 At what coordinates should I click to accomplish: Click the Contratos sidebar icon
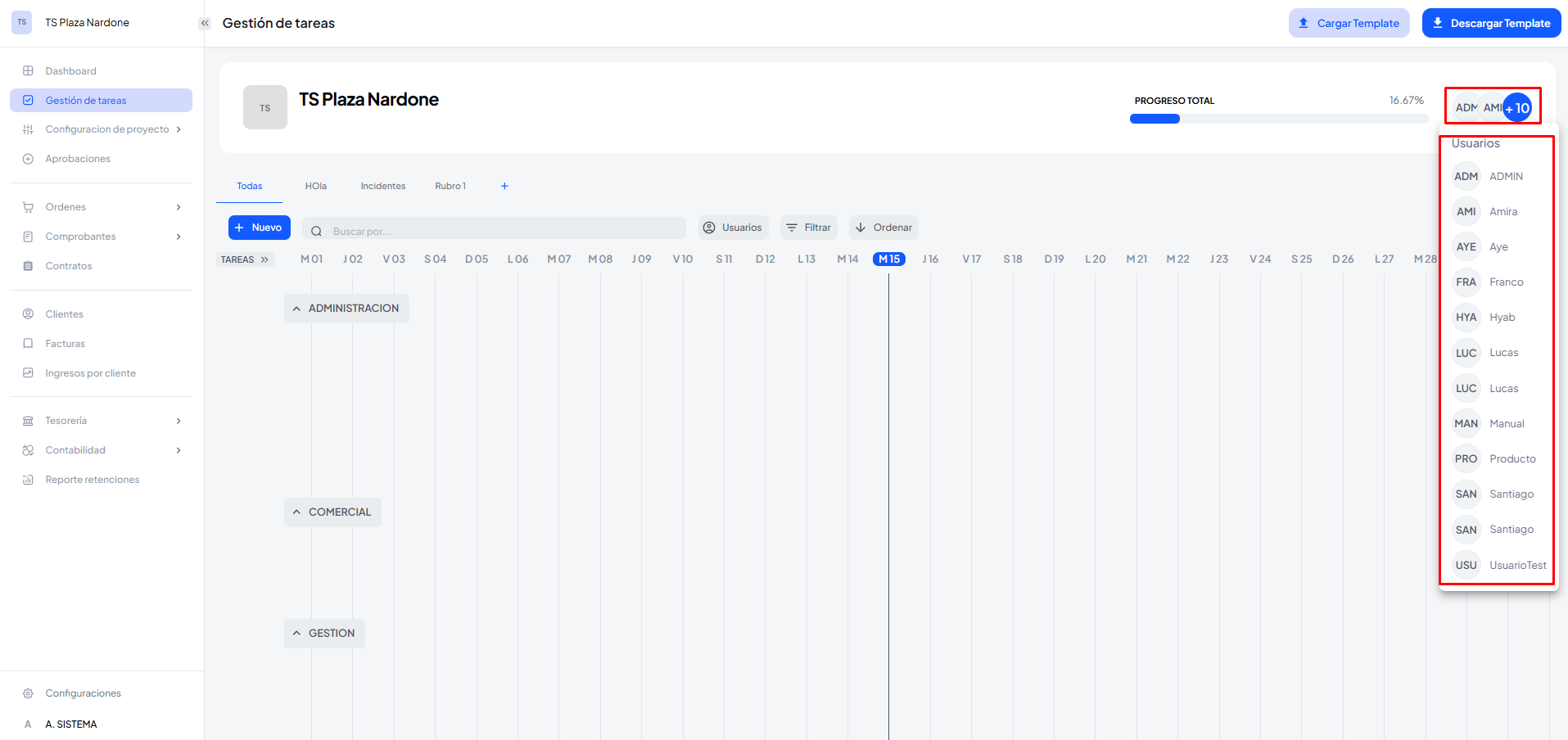[x=28, y=266]
